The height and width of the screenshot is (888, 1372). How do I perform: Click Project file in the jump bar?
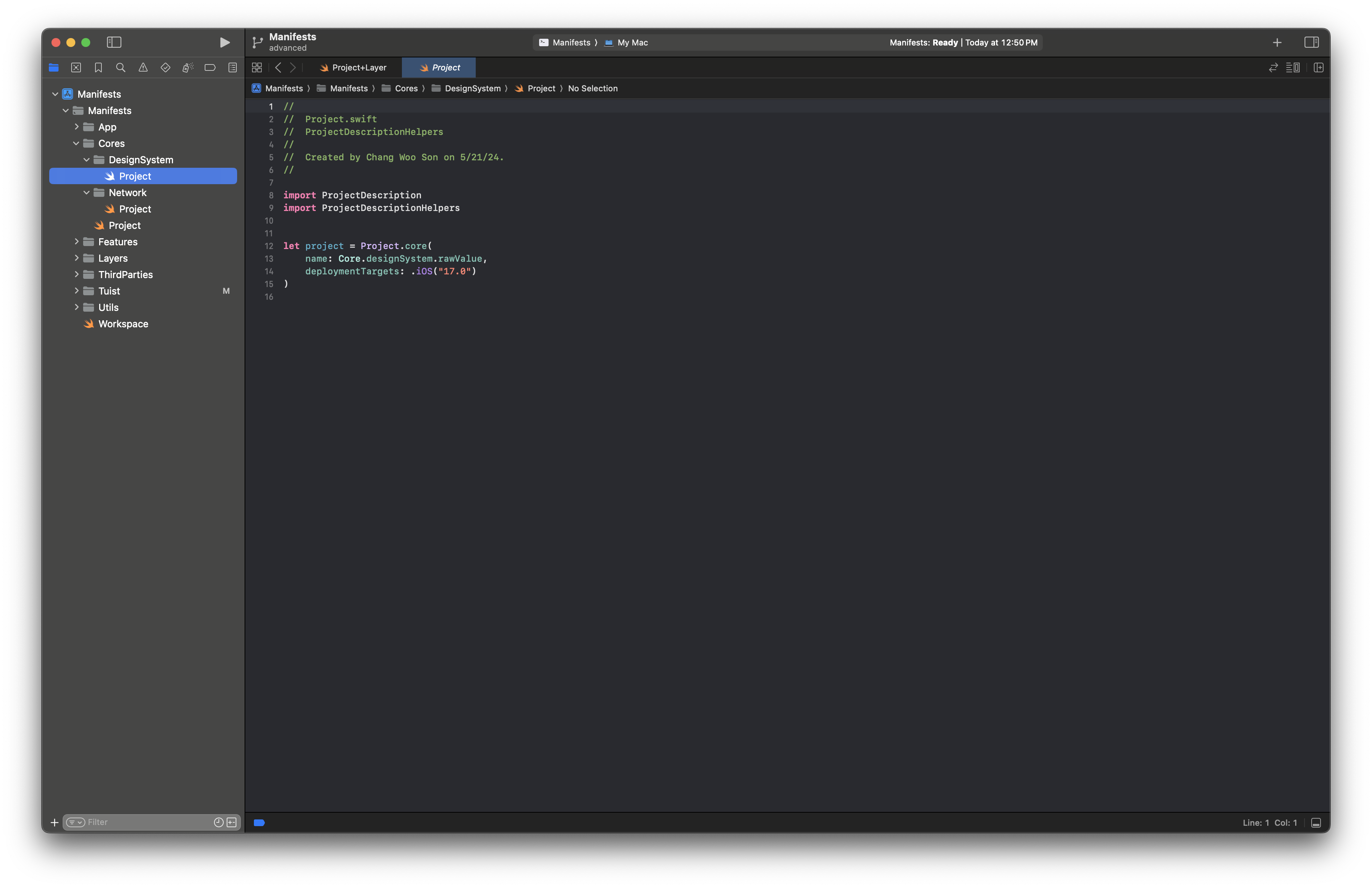535,88
